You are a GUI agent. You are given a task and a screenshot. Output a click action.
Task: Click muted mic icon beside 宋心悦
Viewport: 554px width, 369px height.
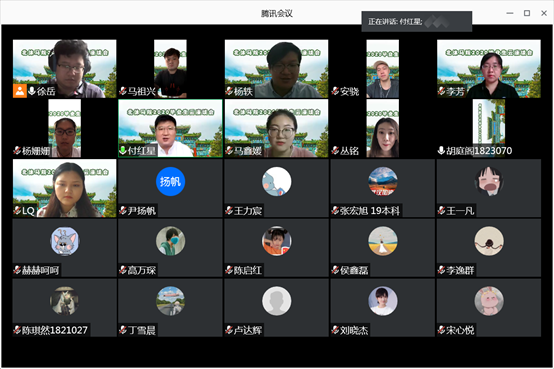coord(442,330)
